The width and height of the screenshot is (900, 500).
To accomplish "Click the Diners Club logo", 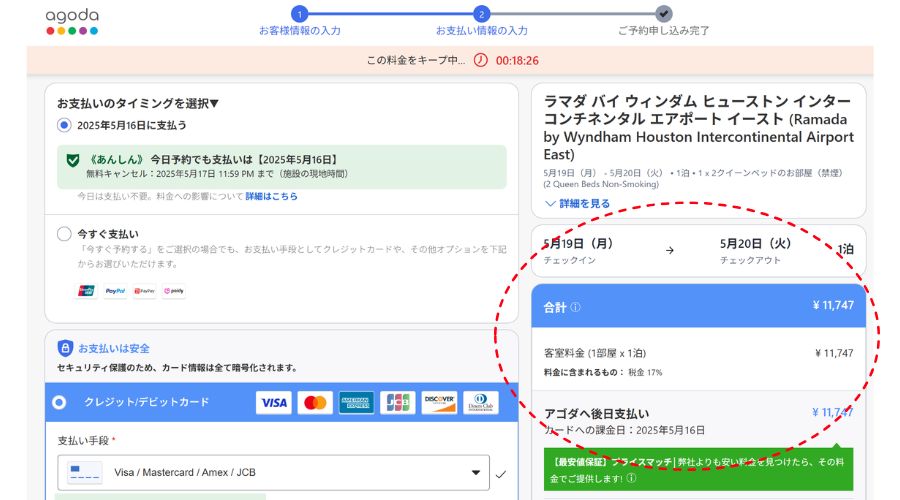I will coord(480,403).
